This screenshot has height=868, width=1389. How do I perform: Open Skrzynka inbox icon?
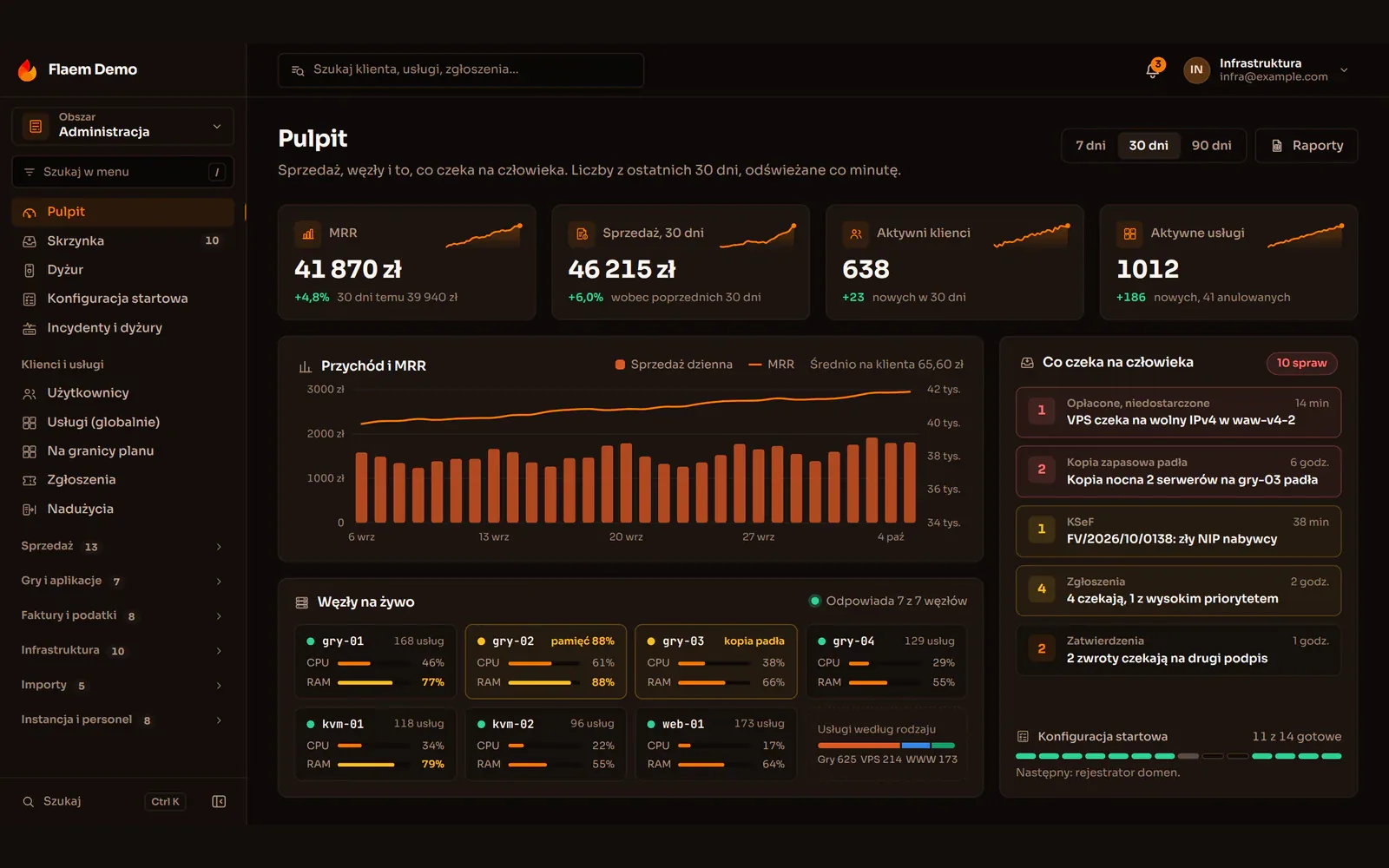(30, 241)
